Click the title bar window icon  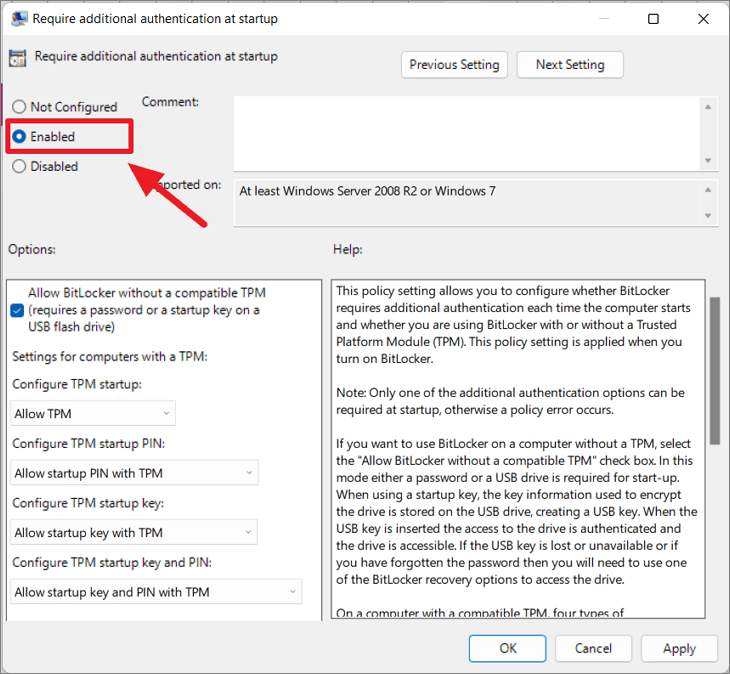coord(19,19)
